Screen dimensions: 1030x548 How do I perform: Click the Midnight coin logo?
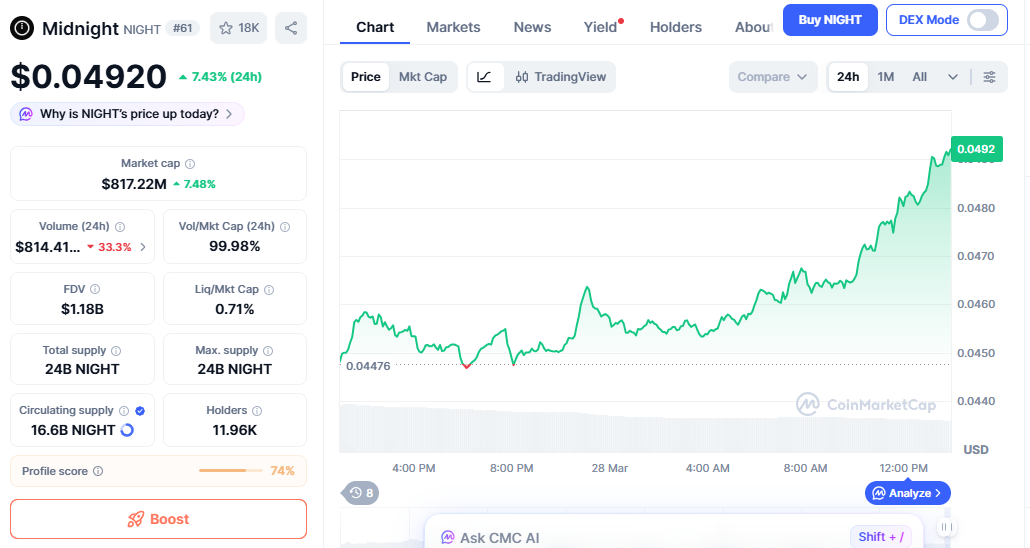22,28
